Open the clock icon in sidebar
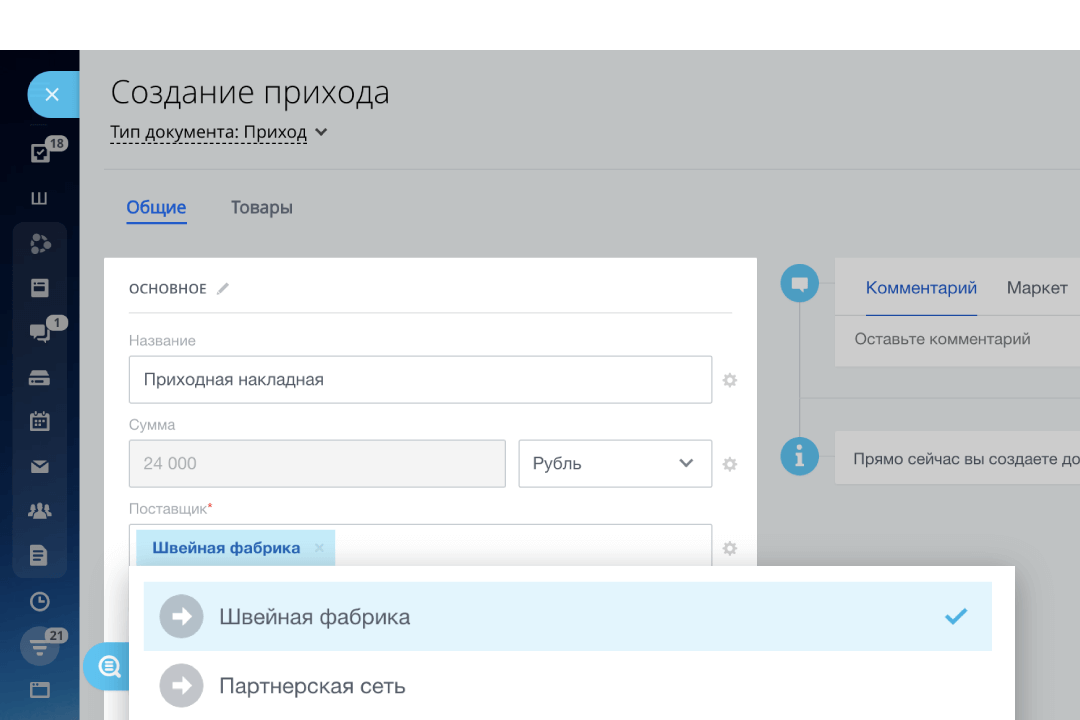Viewport: 1080px width, 720px height. tap(40, 601)
